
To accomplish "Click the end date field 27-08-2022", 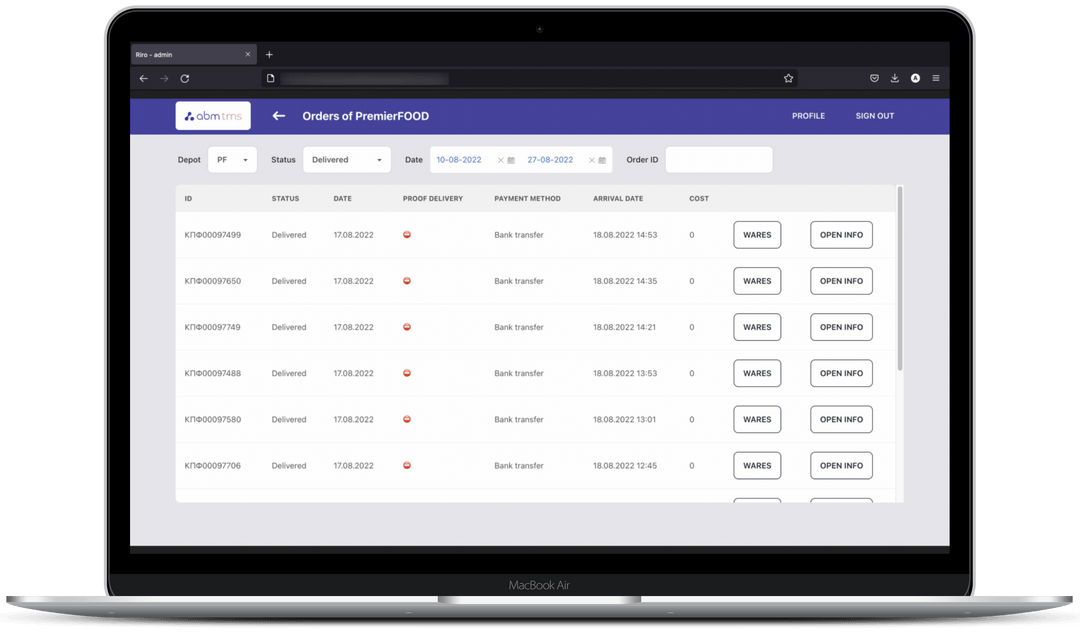I will (550, 160).
